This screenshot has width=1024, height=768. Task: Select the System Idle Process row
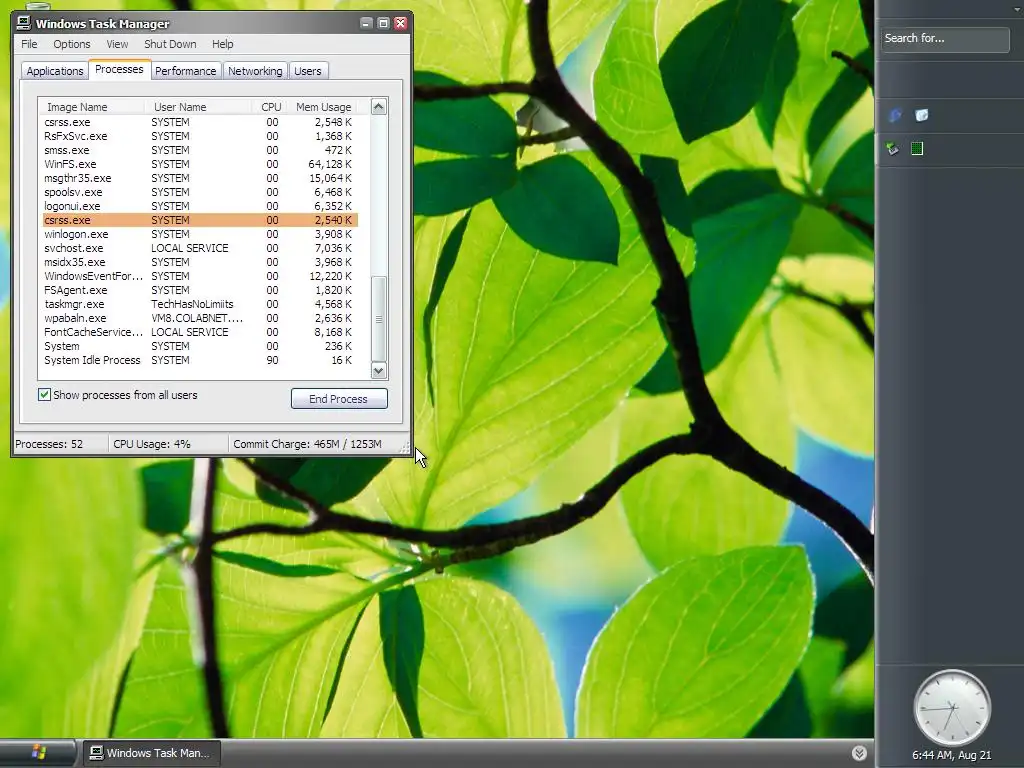pos(200,360)
